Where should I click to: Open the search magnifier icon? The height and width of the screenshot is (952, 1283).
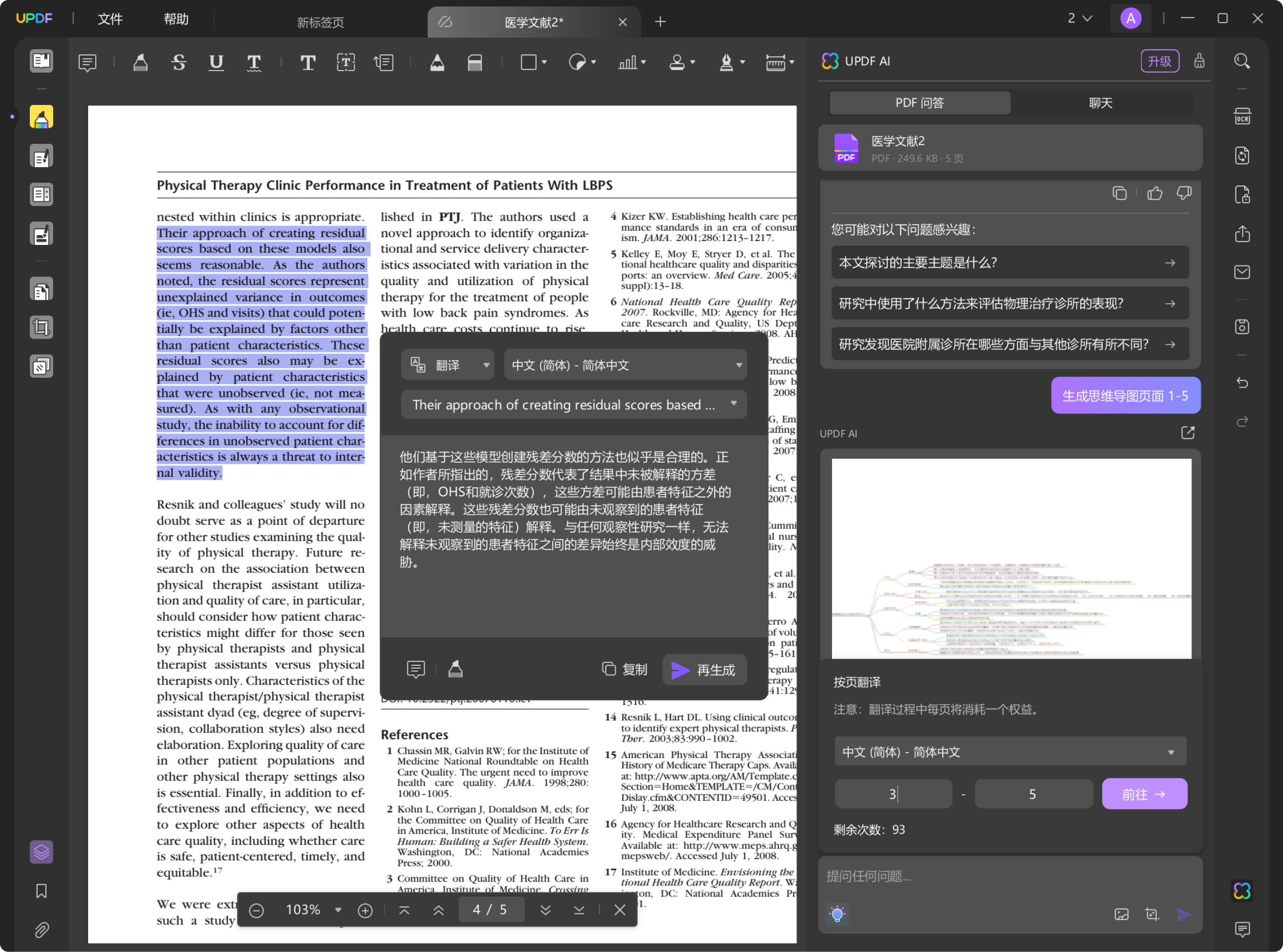click(1242, 61)
